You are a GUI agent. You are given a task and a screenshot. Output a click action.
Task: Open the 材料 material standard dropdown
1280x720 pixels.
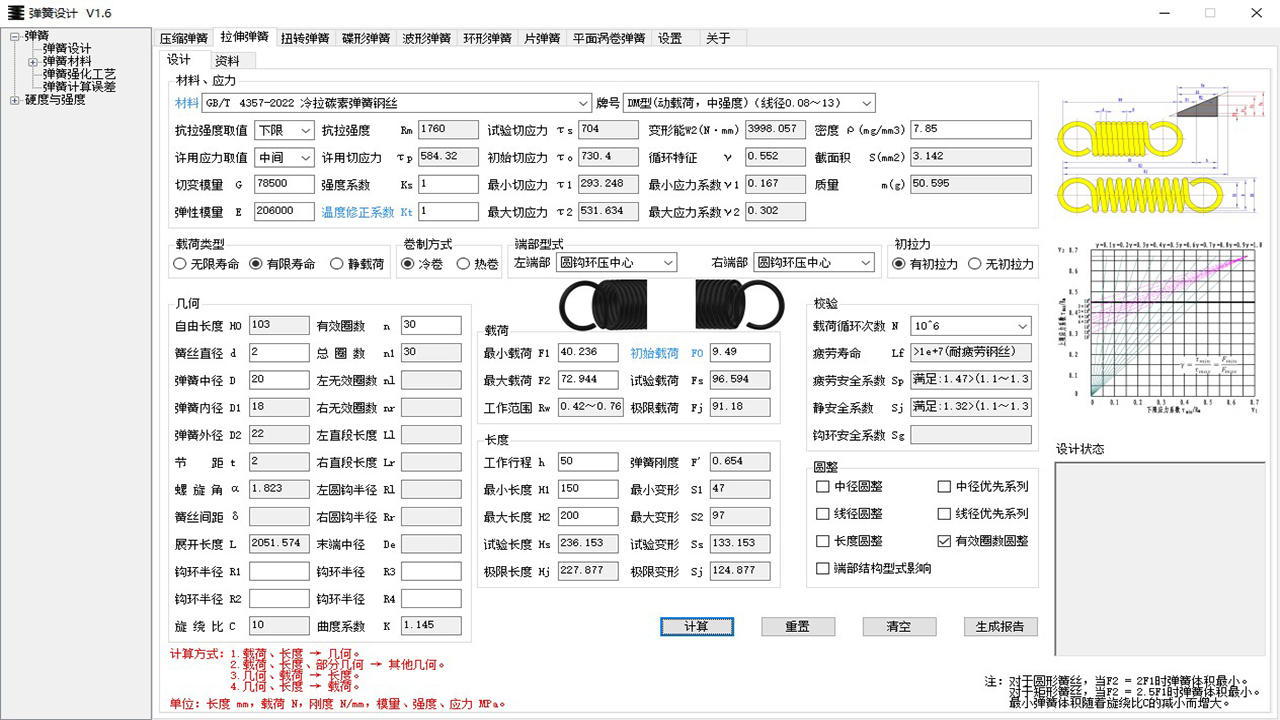pyautogui.click(x=583, y=103)
